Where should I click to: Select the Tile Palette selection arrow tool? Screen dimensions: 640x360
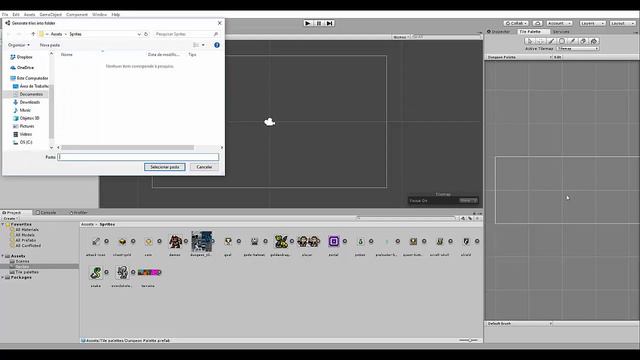coord(530,41)
